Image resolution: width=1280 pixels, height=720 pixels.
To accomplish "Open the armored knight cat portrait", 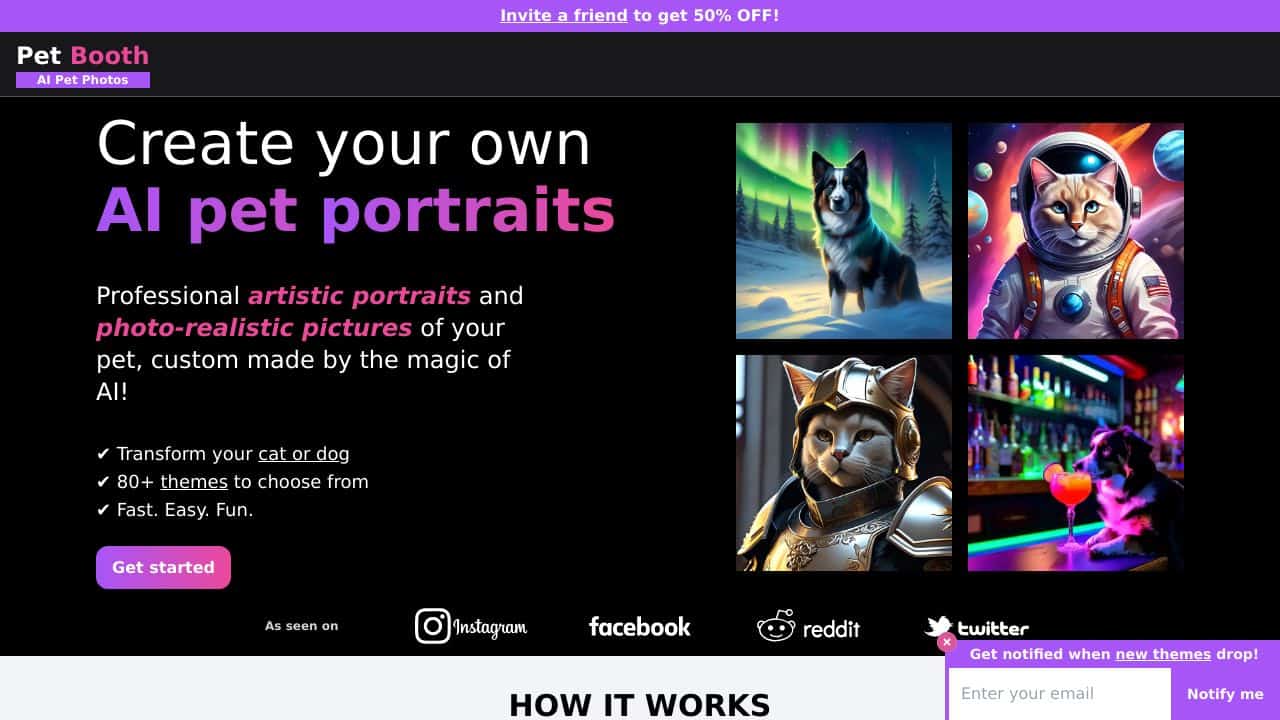I will [x=844, y=463].
